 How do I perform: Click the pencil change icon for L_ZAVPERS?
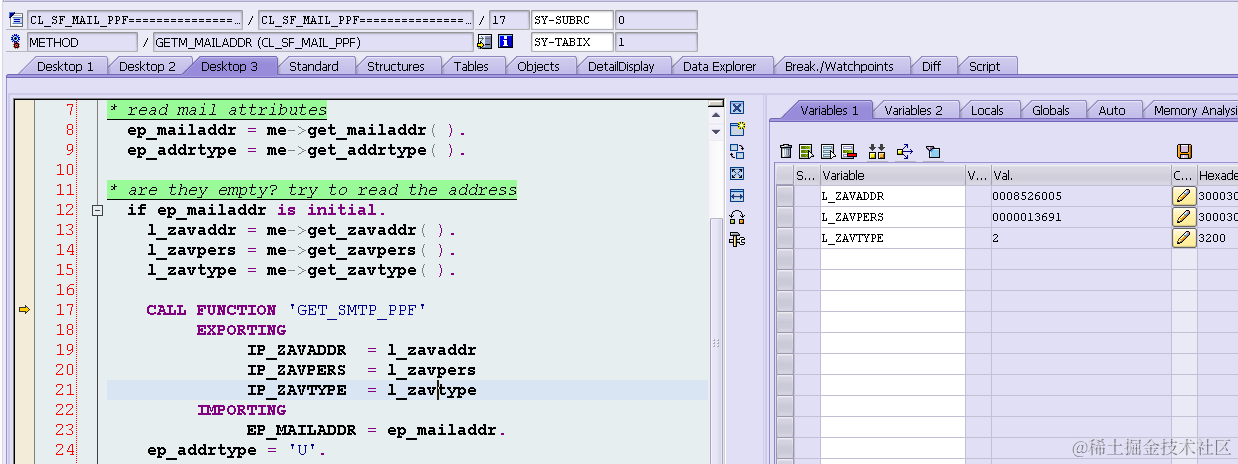(1184, 217)
